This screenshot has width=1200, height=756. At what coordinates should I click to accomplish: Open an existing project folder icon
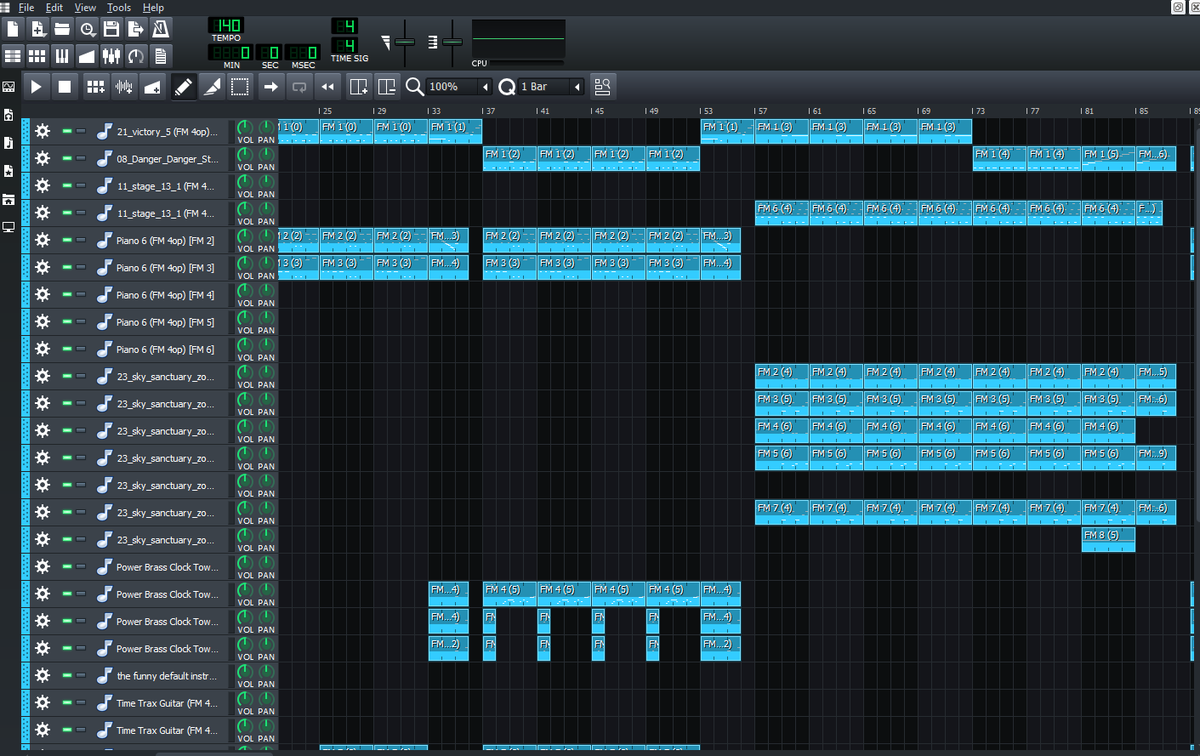[x=62, y=28]
